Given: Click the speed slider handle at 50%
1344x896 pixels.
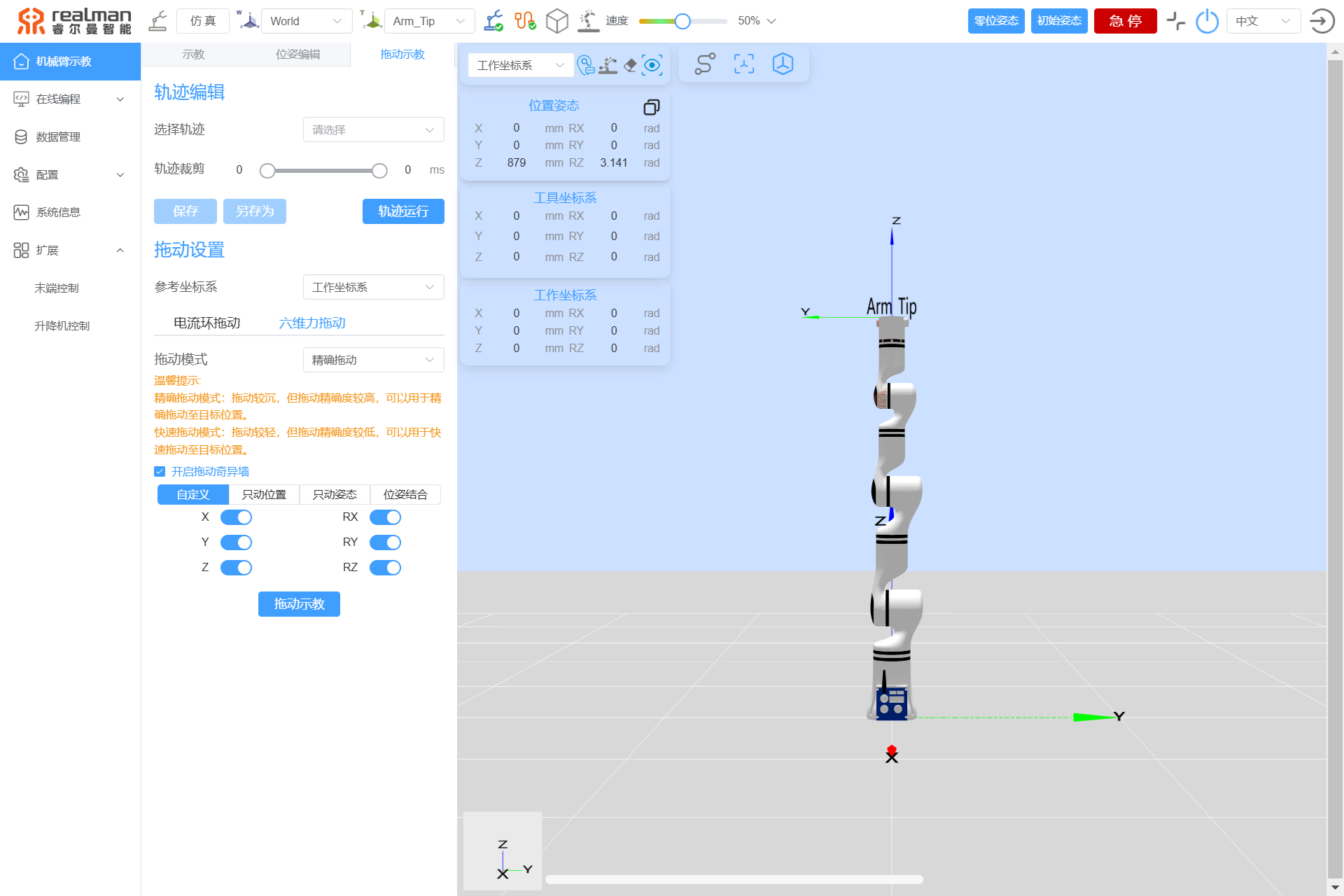Looking at the screenshot, I should click(682, 21).
